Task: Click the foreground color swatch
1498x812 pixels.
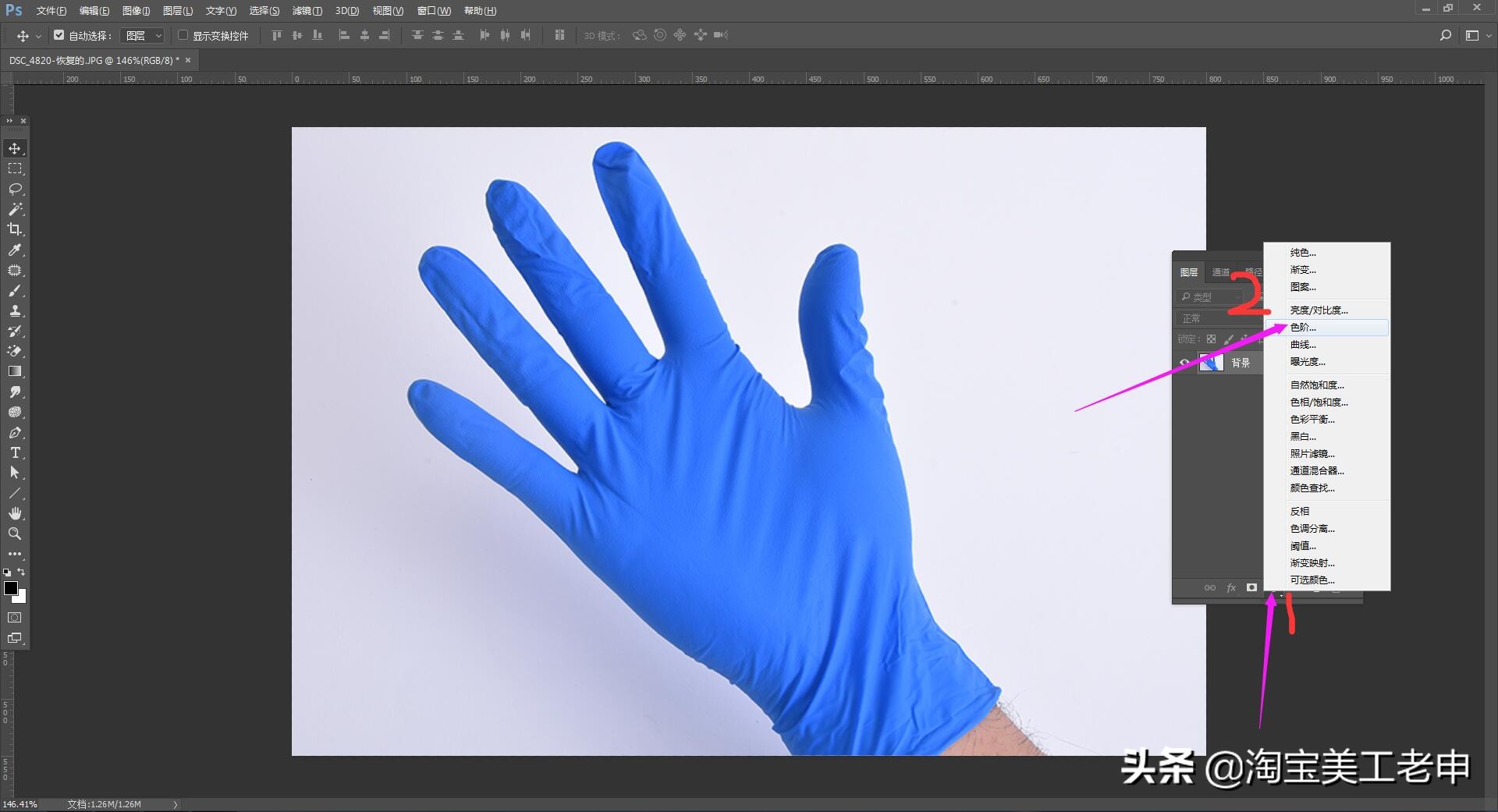Action: tap(11, 588)
